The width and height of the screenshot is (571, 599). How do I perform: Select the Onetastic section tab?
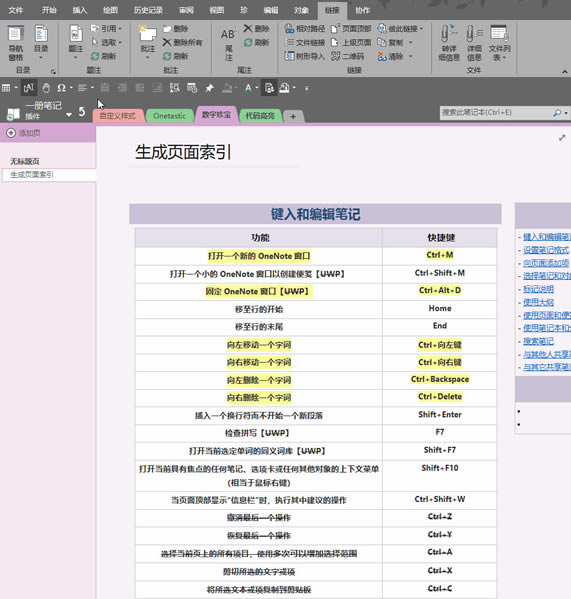(169, 116)
